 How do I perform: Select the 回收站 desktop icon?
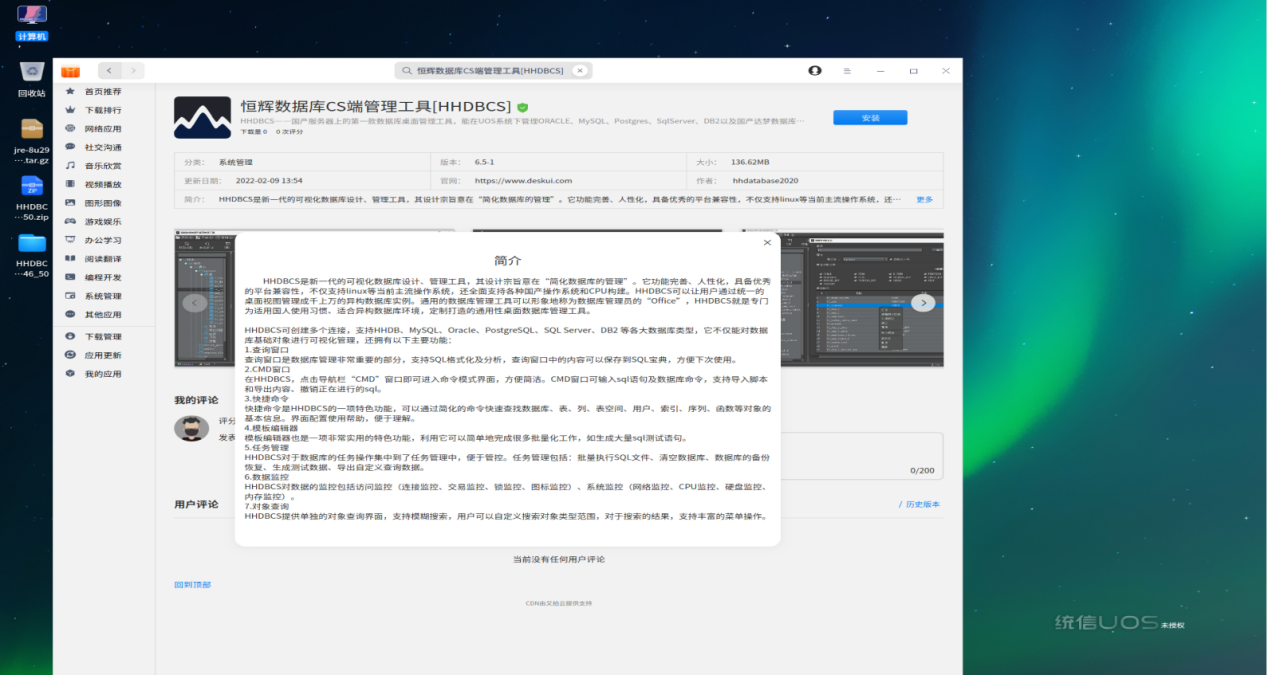(32, 80)
